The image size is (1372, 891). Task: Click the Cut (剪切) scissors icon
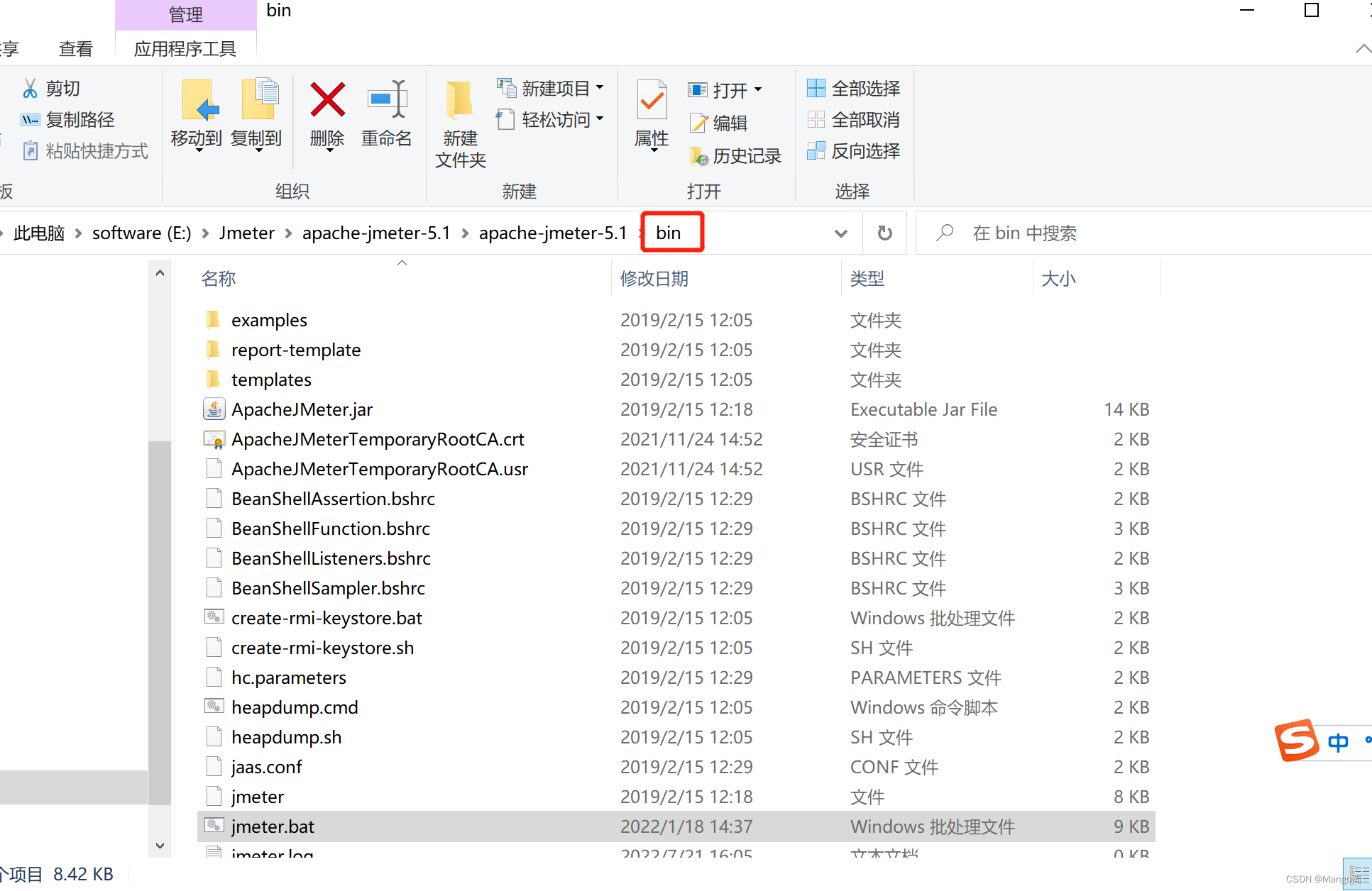[x=30, y=89]
